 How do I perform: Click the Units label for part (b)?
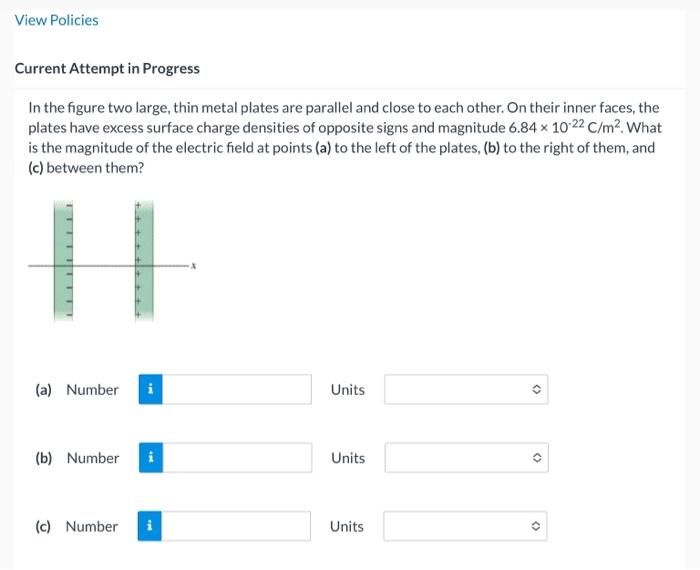coord(348,458)
